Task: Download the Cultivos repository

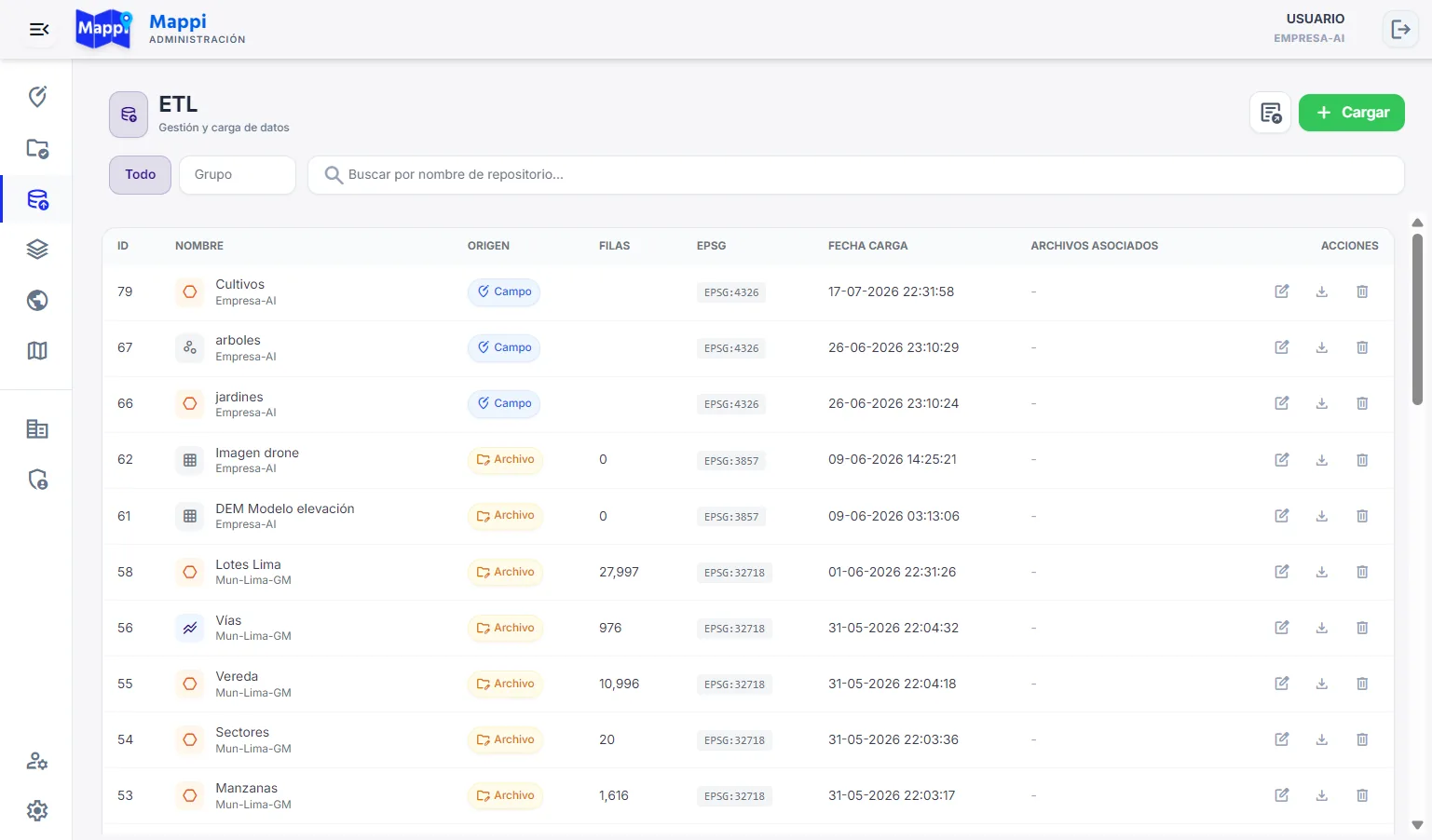Action: (1321, 291)
